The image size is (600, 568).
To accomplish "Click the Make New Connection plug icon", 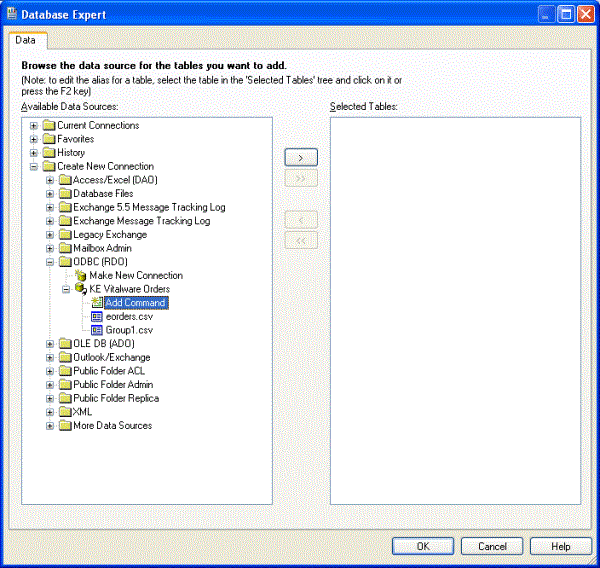I will 81,275.
